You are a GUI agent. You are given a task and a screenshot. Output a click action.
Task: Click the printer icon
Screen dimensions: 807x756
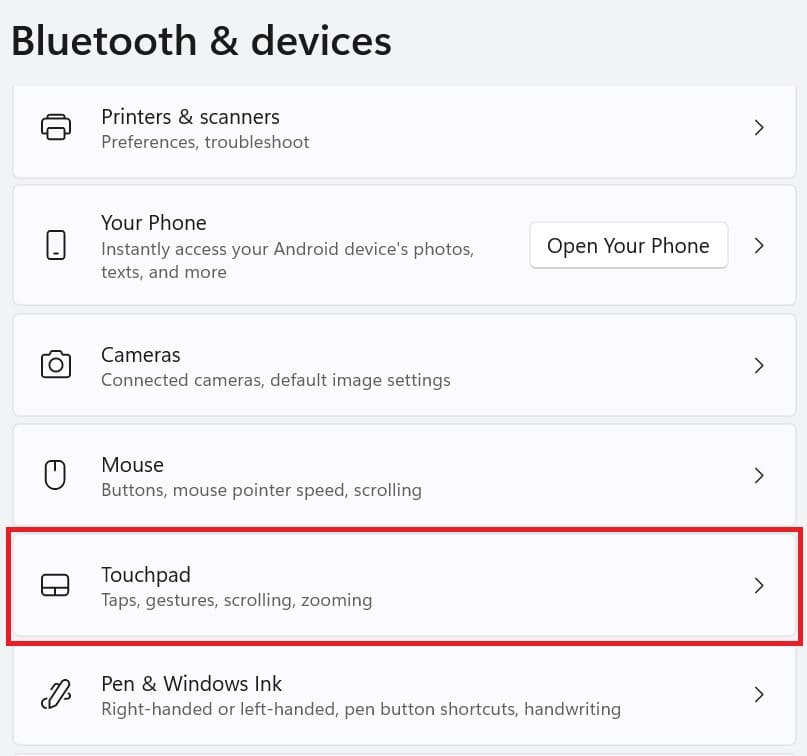(56, 127)
